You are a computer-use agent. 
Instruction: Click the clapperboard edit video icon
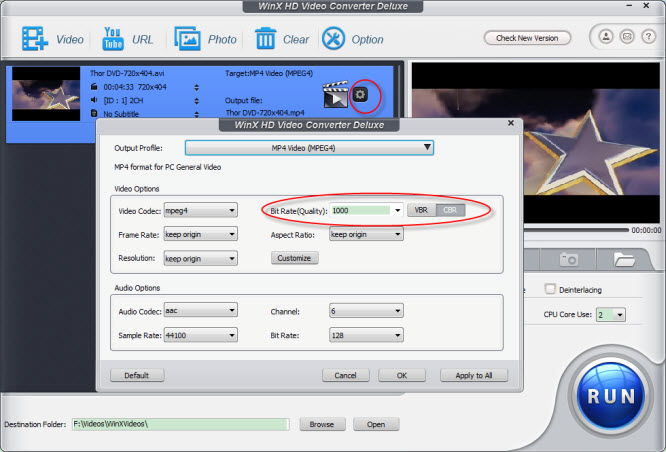click(336, 94)
